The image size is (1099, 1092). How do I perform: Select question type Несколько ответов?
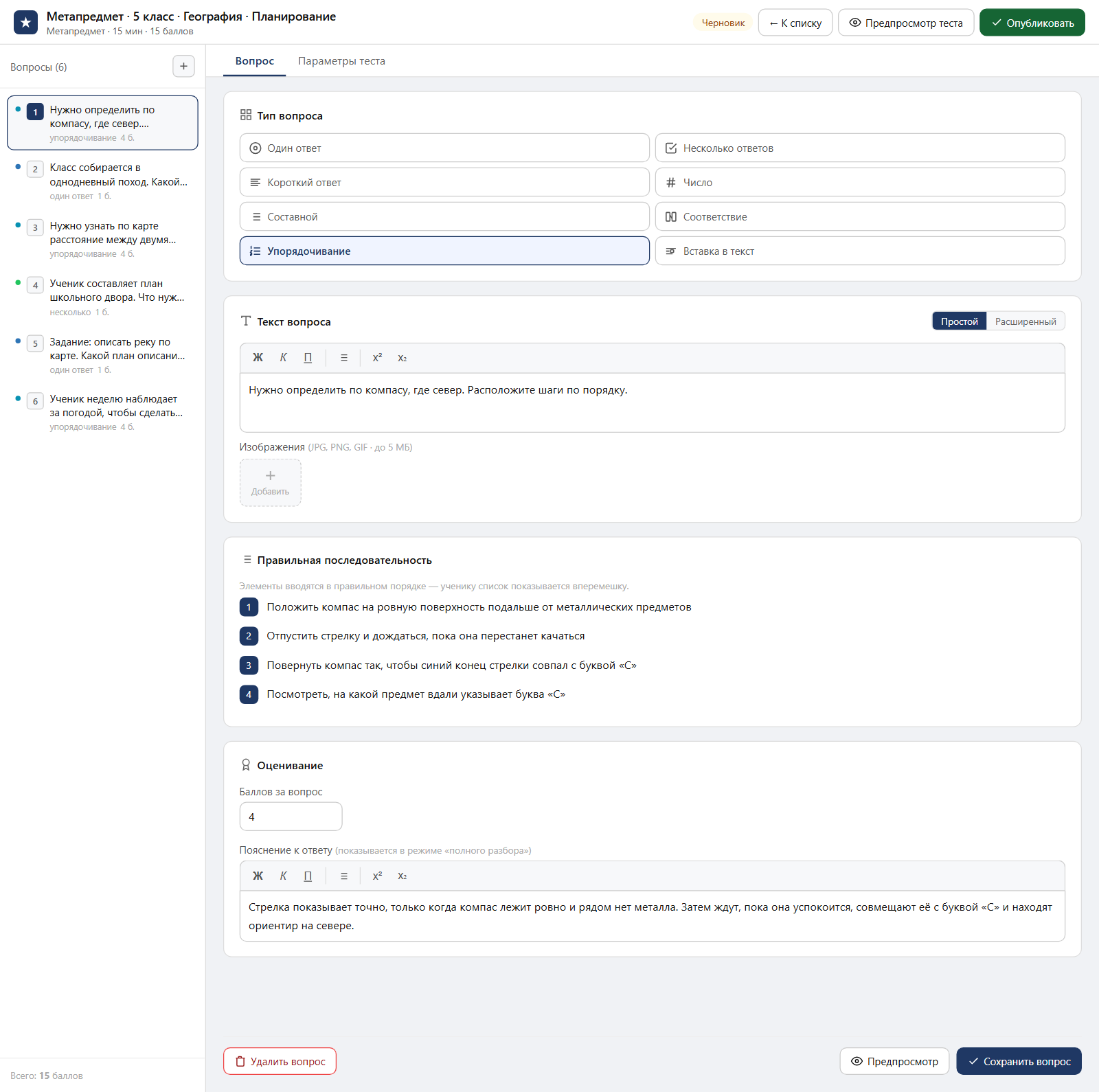[x=860, y=148]
